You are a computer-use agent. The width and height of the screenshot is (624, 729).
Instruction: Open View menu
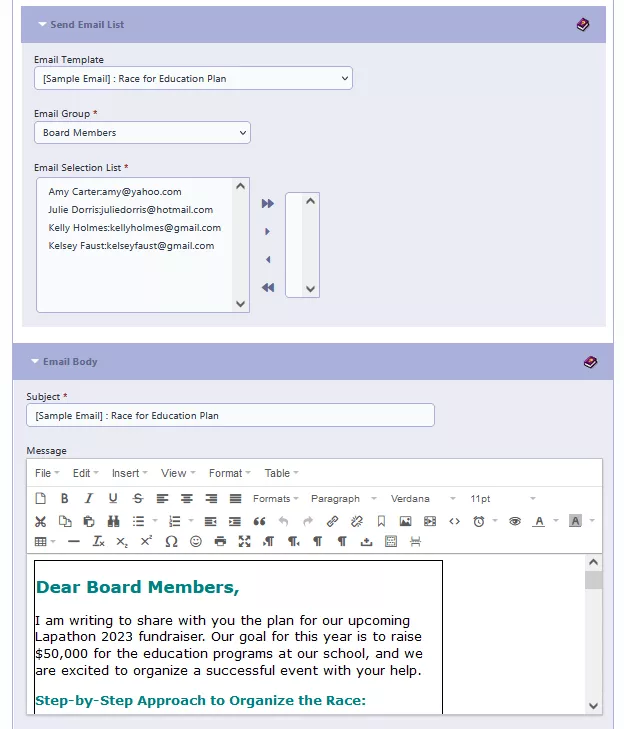click(178, 473)
